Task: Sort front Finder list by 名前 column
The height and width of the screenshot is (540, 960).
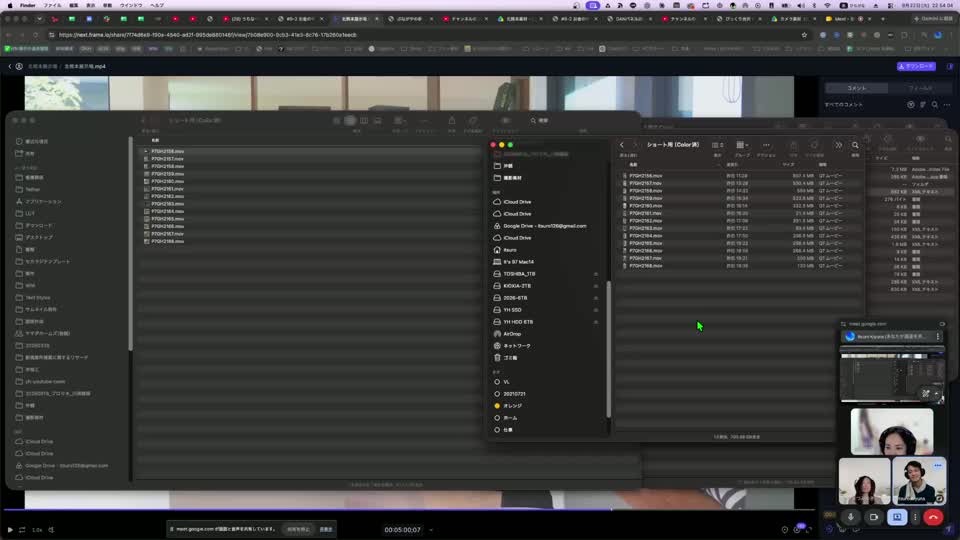Action: pos(633,165)
